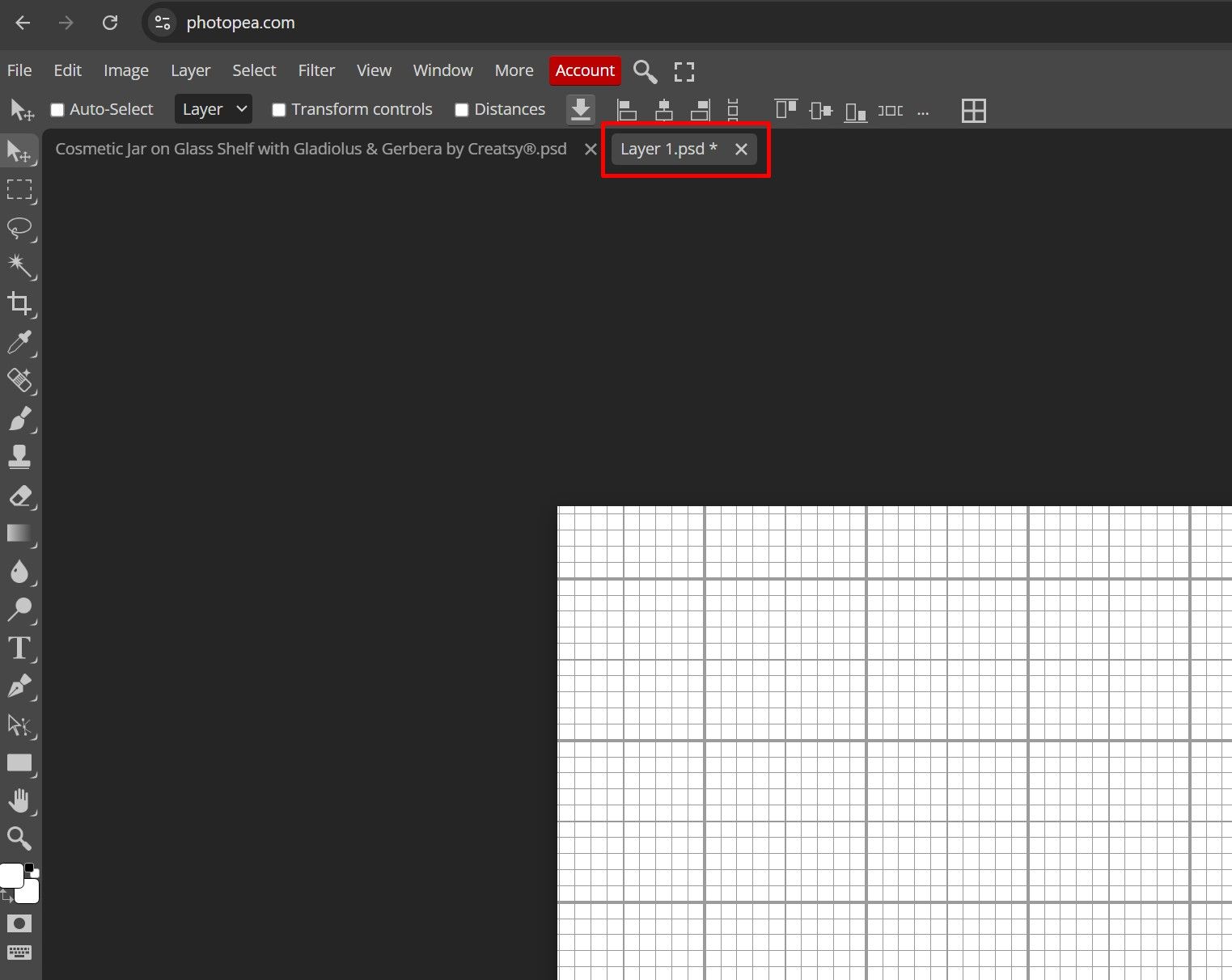Select the Move tool in the toolbar
Screen dimensions: 1232x980
19,151
